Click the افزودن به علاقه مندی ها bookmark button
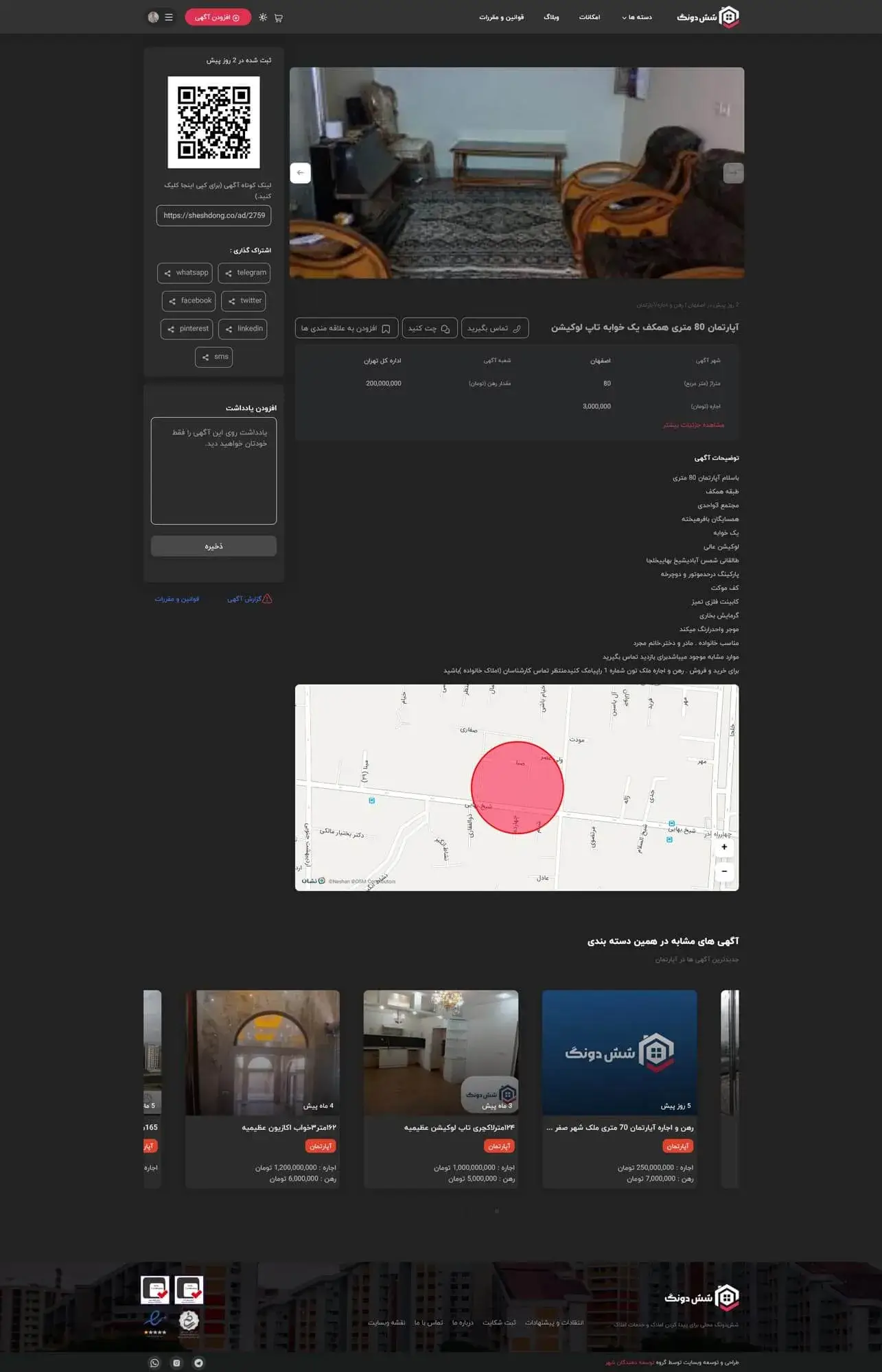The width and height of the screenshot is (882, 1372). 346,329
